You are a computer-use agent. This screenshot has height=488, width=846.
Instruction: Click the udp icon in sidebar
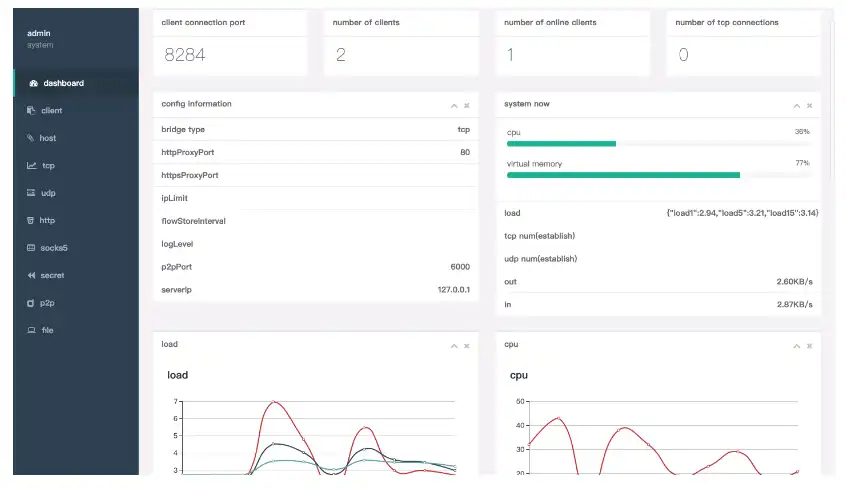point(31,193)
